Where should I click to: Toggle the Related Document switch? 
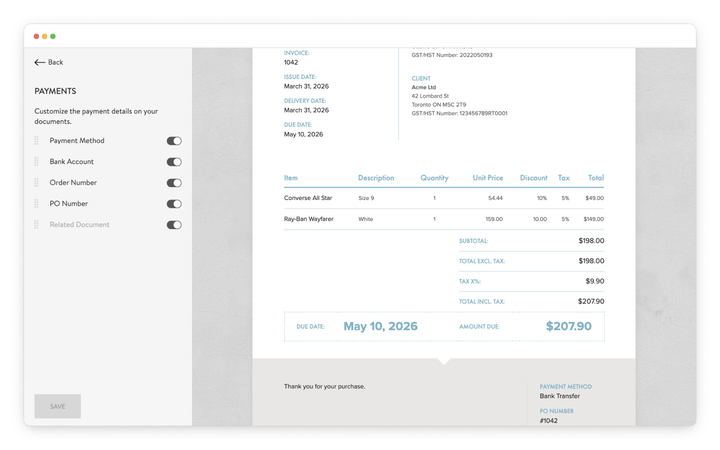(x=174, y=225)
